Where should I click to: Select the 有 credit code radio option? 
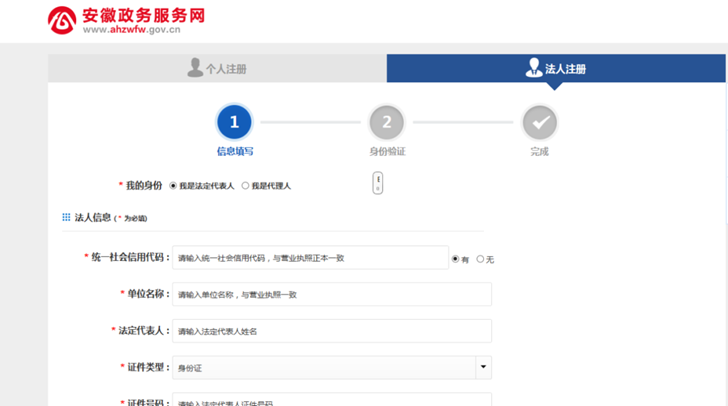tap(456, 259)
